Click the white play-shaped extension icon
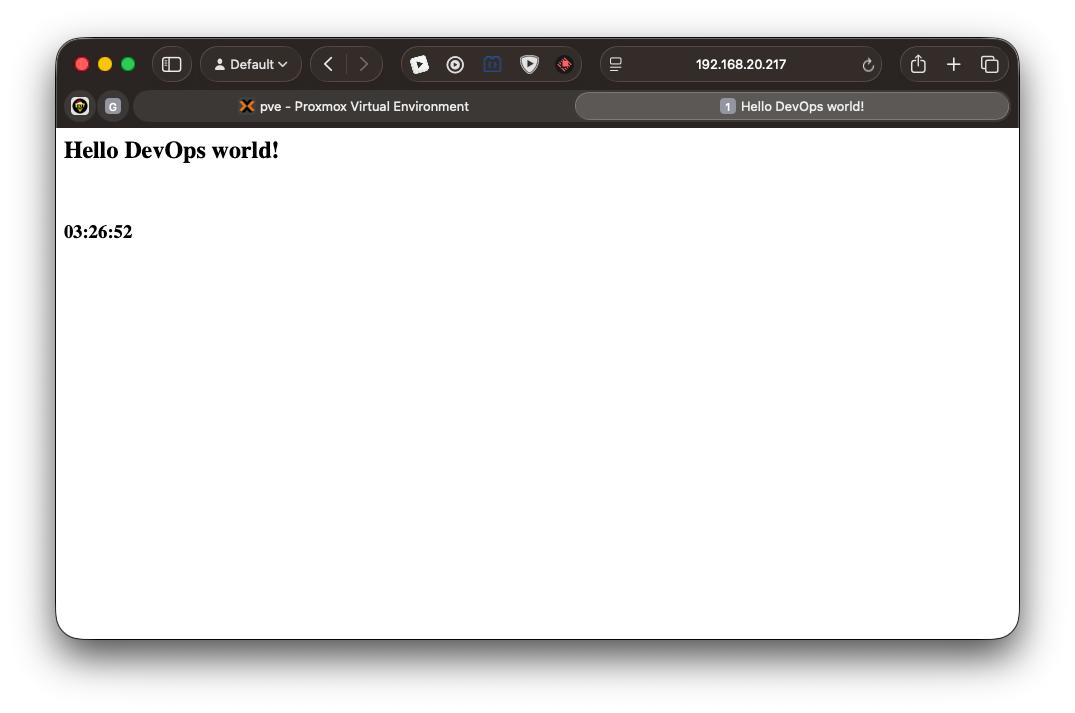The image size is (1075, 713). 420,64
